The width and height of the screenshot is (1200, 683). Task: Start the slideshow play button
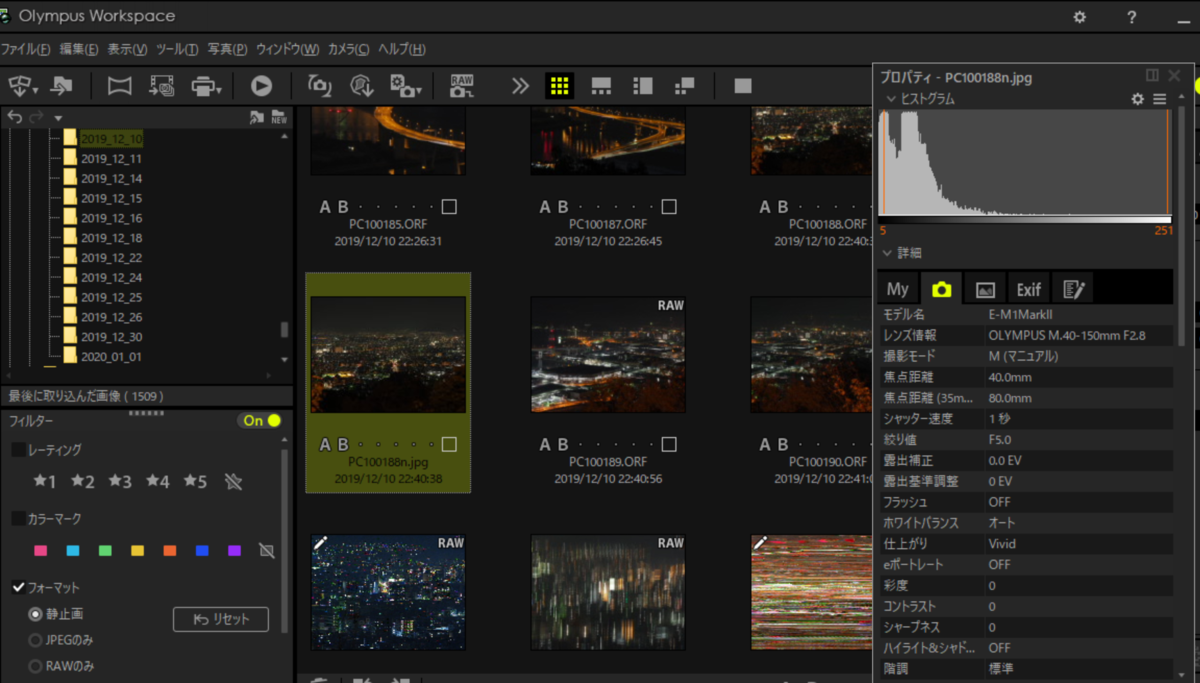point(261,86)
